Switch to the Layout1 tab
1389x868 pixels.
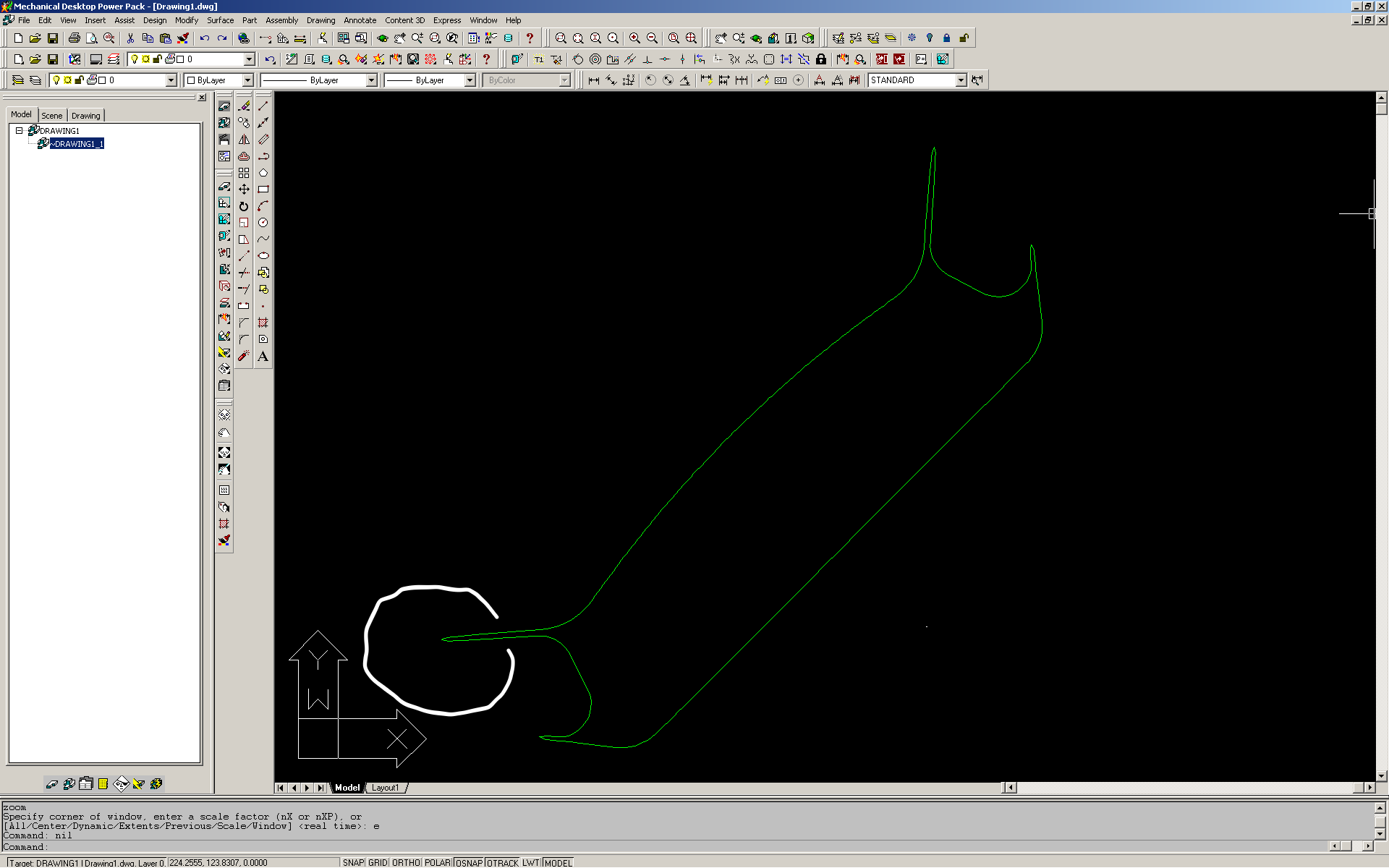385,788
